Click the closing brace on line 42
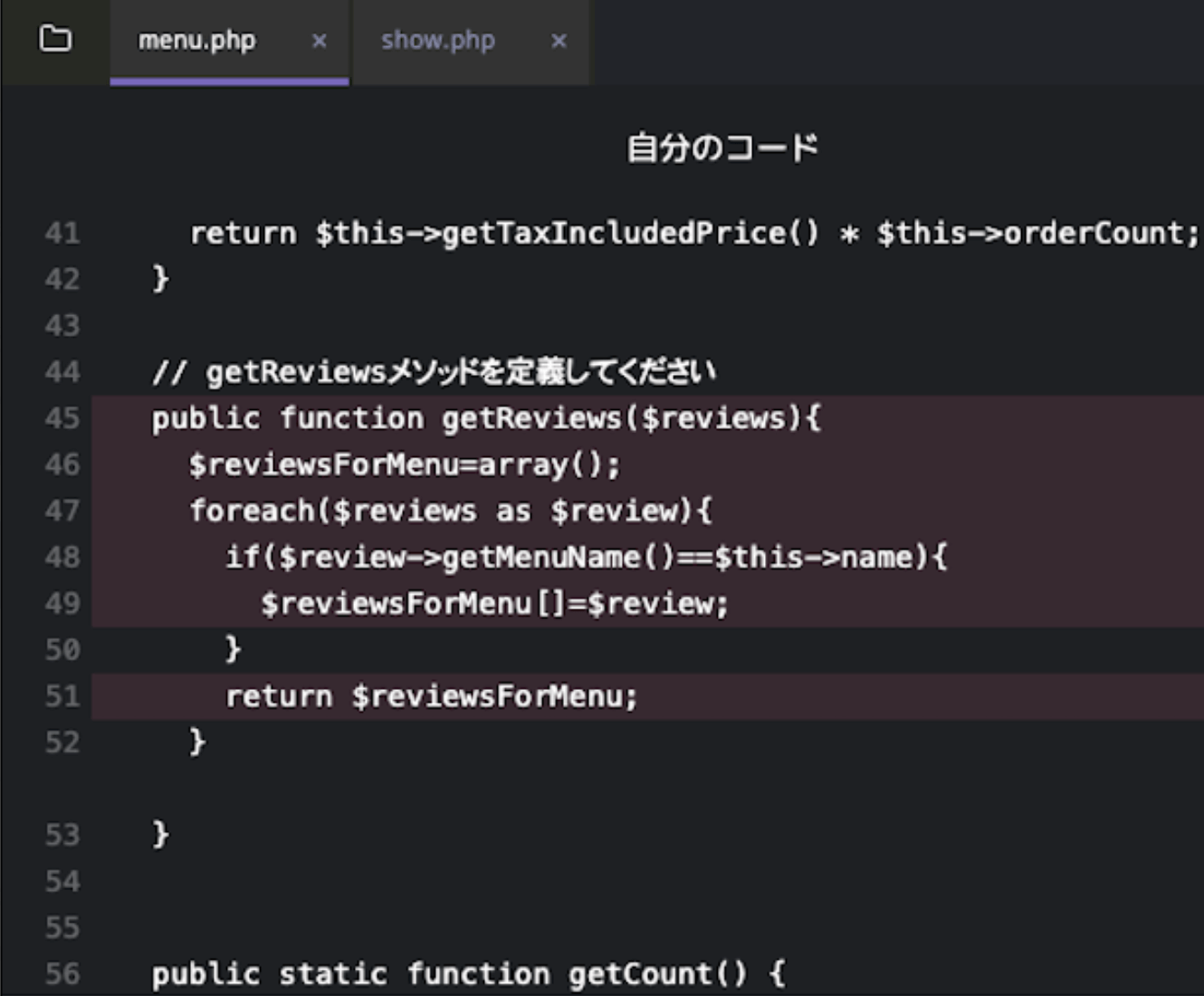 [160, 279]
